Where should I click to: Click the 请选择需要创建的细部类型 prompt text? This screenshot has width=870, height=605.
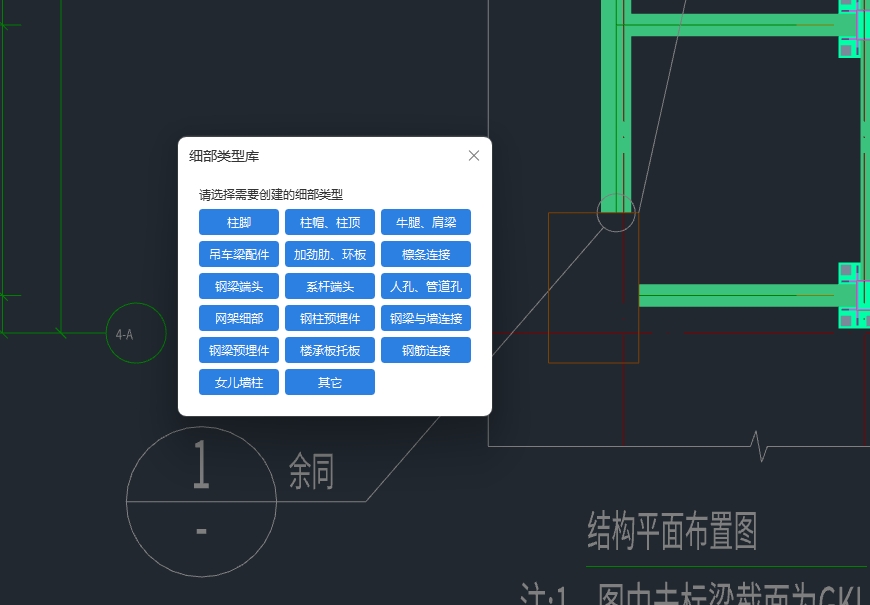[x=271, y=195]
